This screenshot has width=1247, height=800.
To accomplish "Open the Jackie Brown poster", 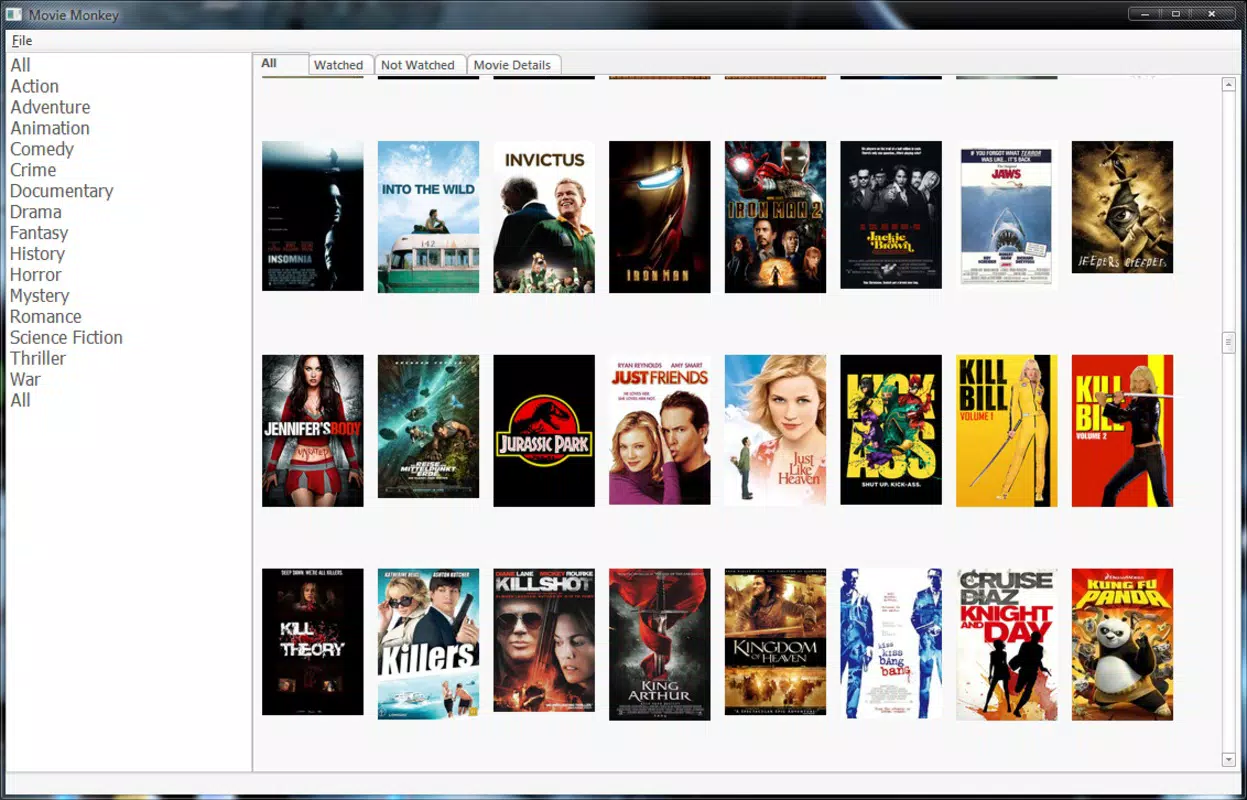I will click(x=891, y=215).
